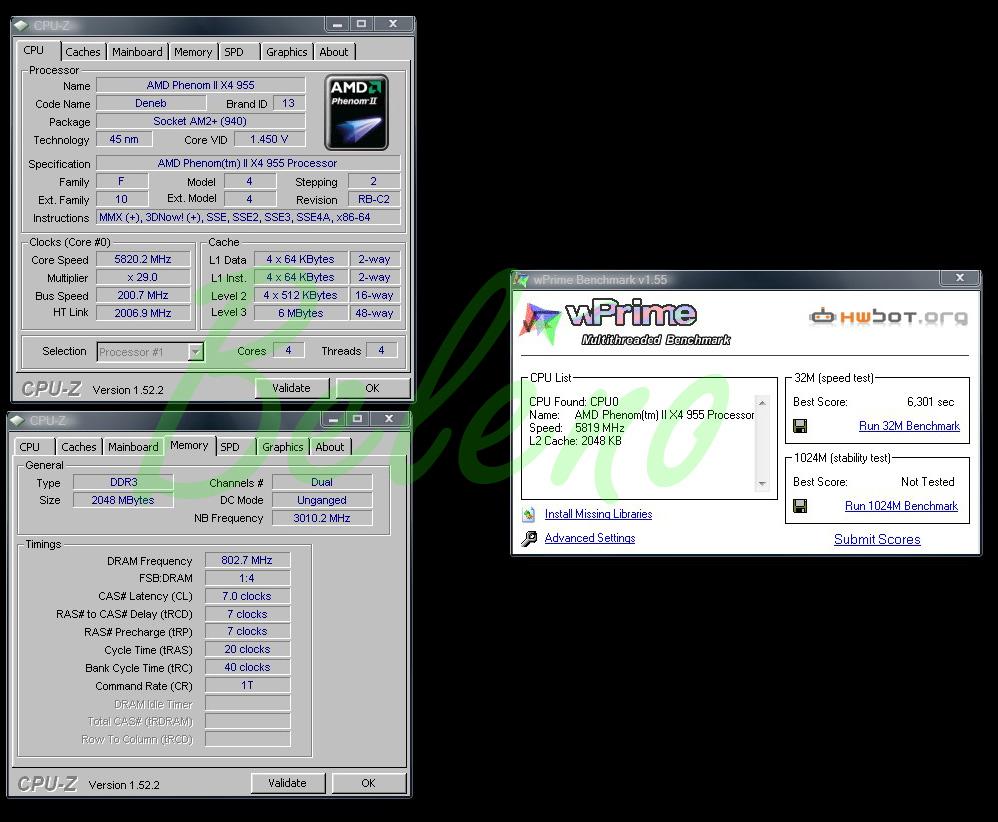Minimize the top CPU-Z window
998x822 pixels.
tap(337, 24)
